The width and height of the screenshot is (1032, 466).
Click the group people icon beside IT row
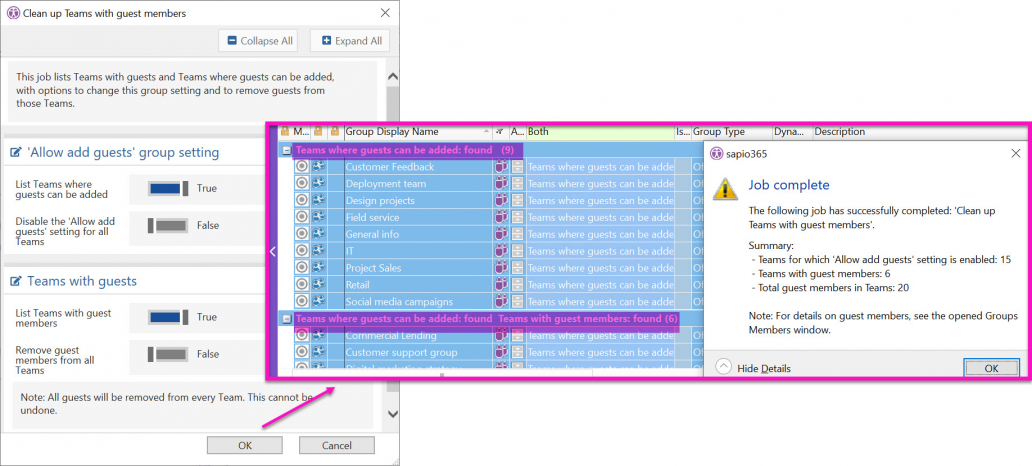tap(319, 251)
